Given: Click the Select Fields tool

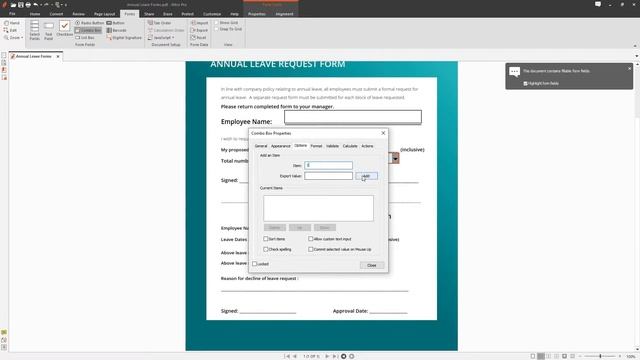Looking at the screenshot, I should [x=35, y=31].
